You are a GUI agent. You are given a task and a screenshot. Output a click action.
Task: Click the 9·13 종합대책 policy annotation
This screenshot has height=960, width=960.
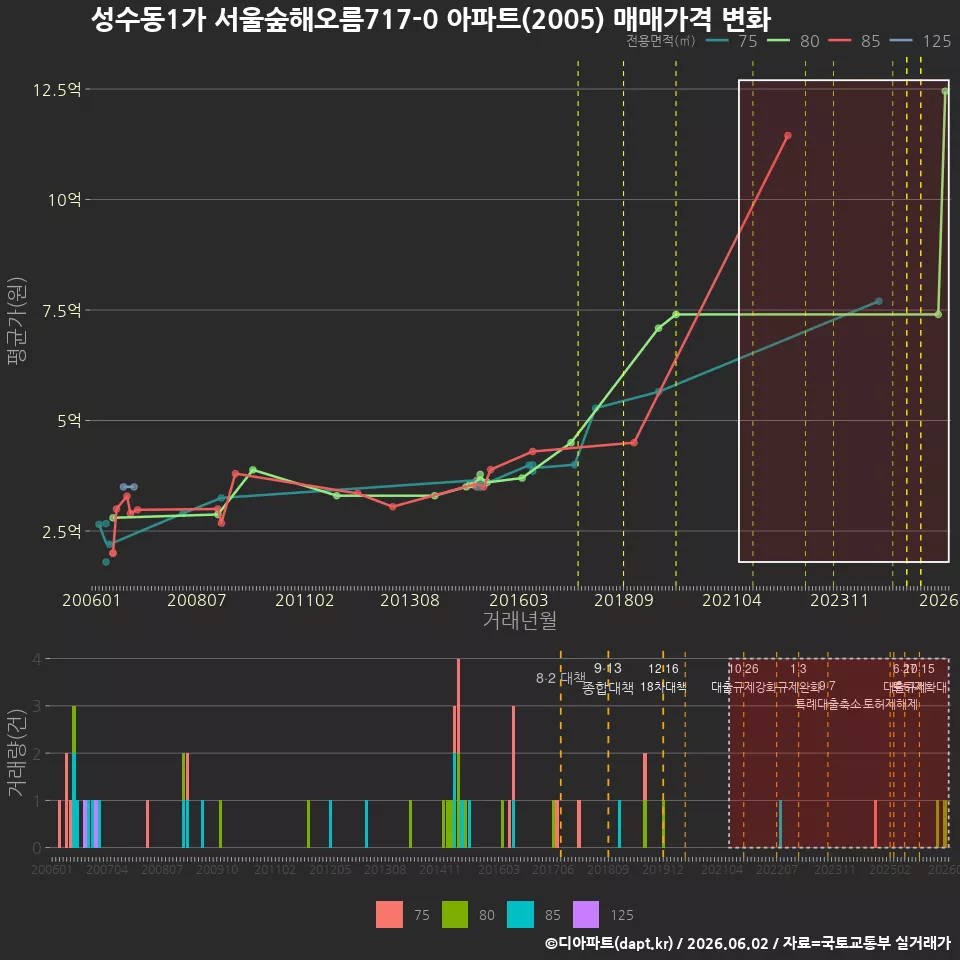(607, 678)
